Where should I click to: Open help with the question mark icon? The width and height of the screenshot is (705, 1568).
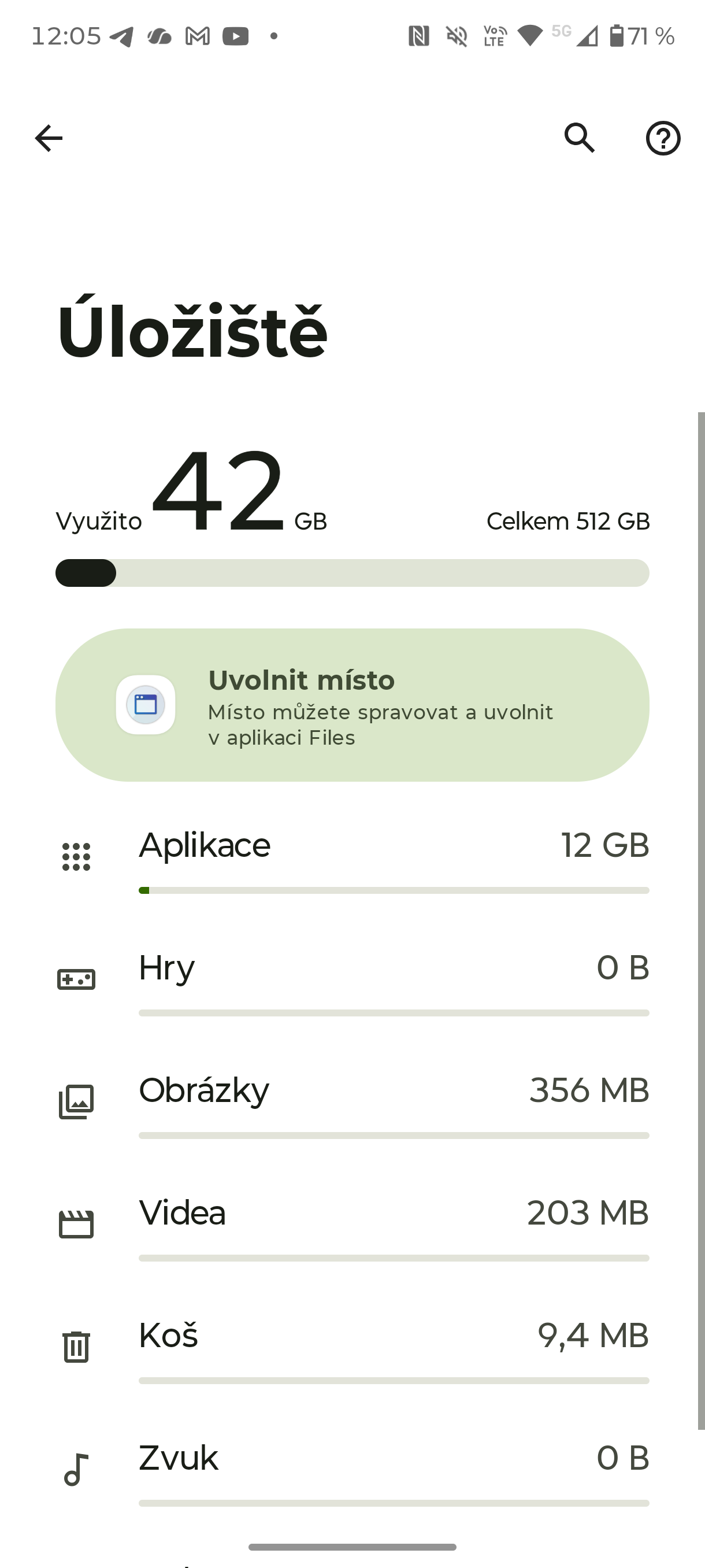point(662,138)
